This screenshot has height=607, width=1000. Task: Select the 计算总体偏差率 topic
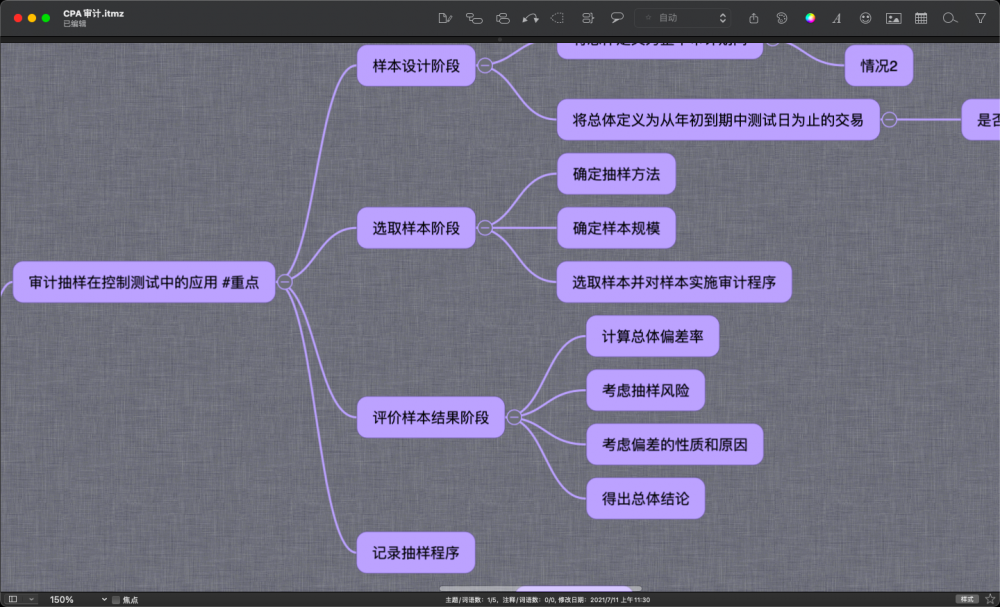(652, 336)
